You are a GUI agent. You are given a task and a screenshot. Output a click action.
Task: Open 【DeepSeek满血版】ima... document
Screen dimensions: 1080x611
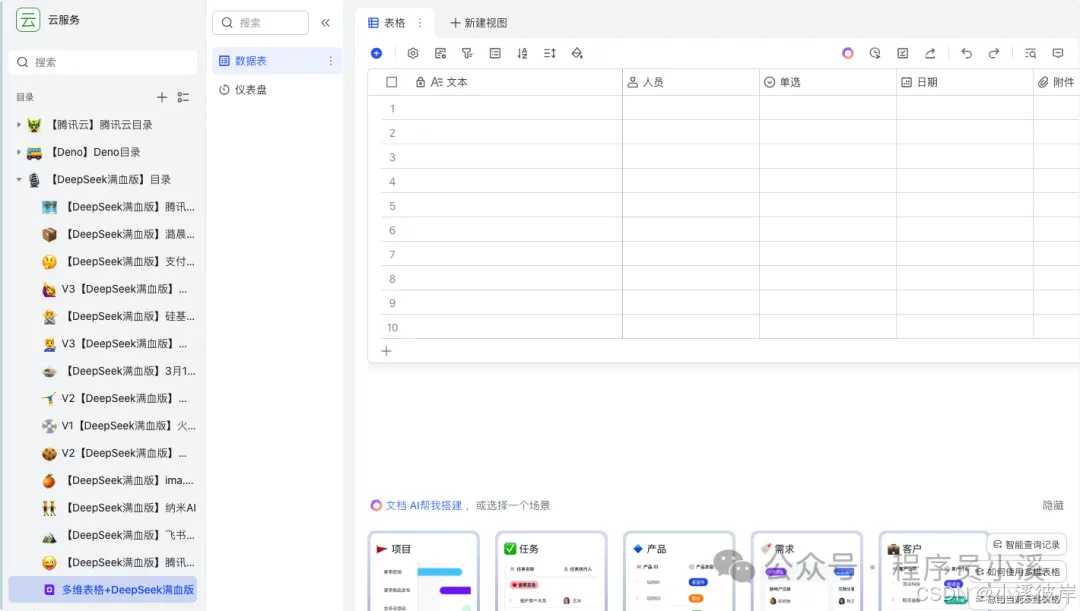pyautogui.click(x=118, y=480)
